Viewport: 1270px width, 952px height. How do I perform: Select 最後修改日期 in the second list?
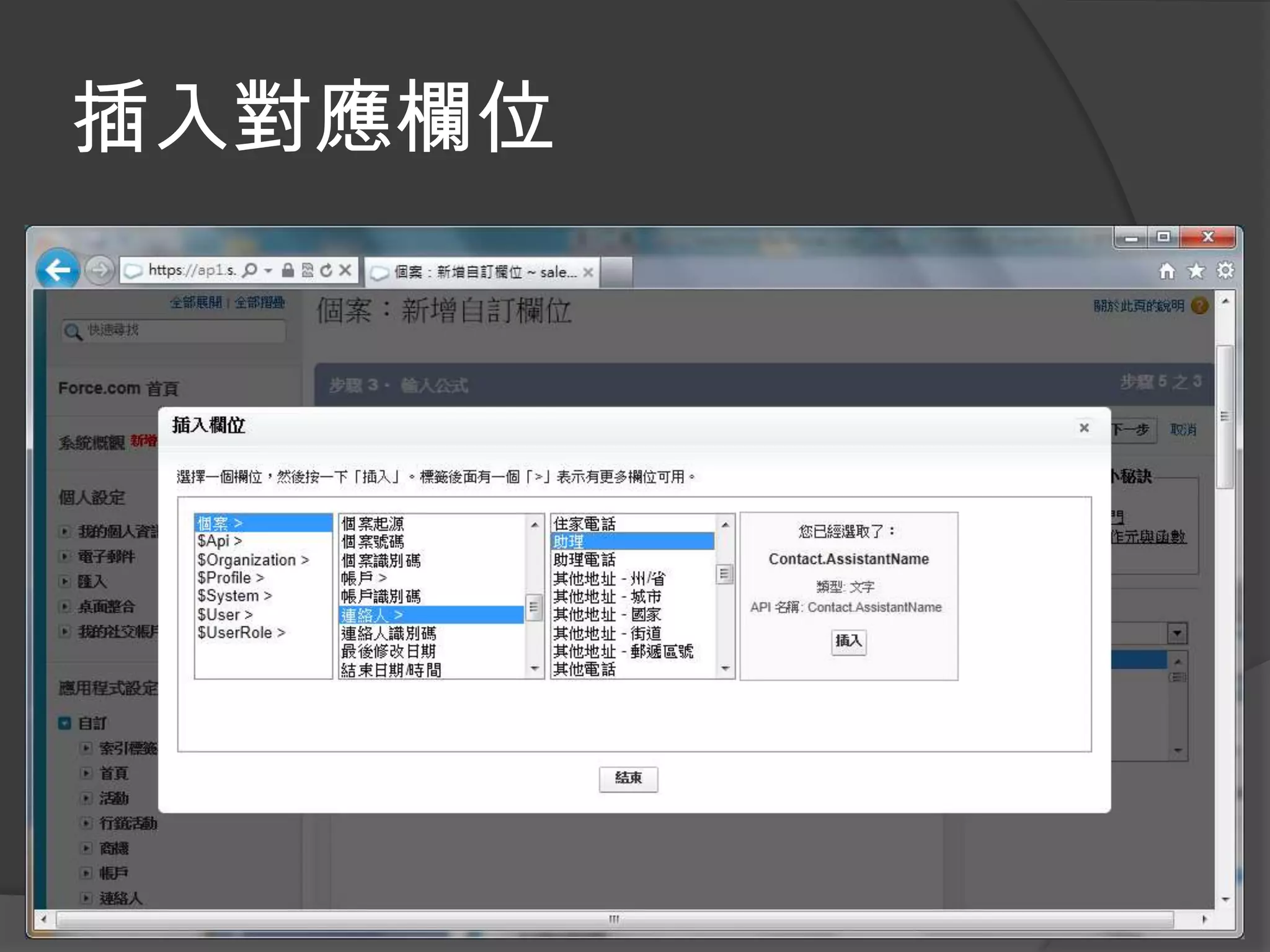[x=432, y=651]
